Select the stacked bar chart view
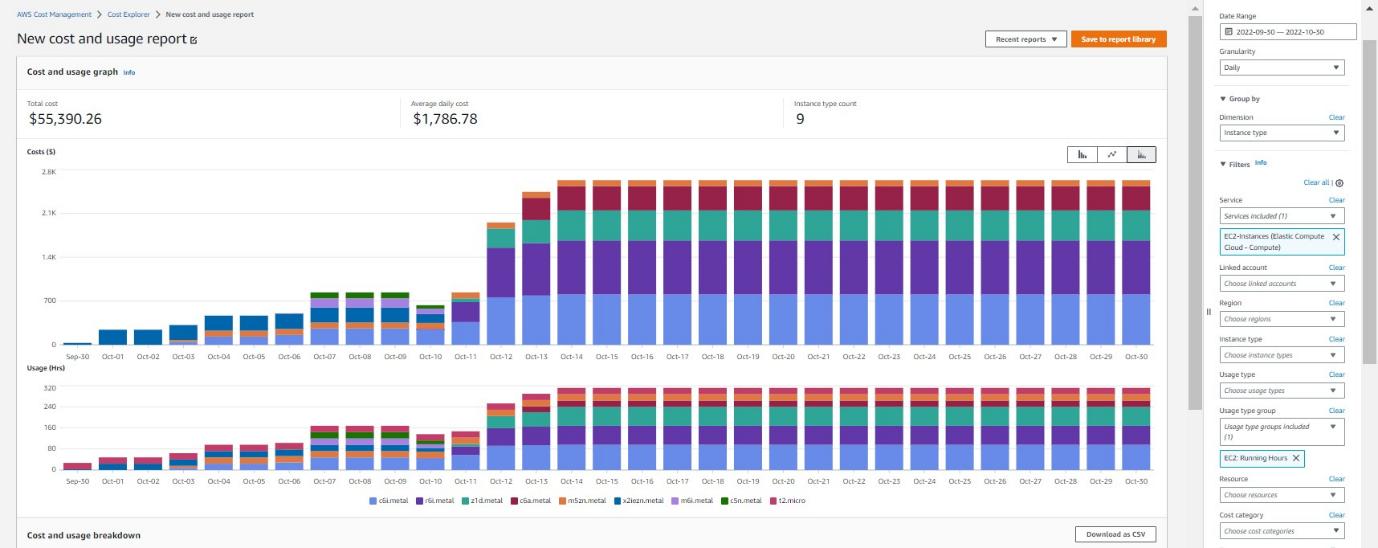The height and width of the screenshot is (548, 1378). (x=1141, y=154)
